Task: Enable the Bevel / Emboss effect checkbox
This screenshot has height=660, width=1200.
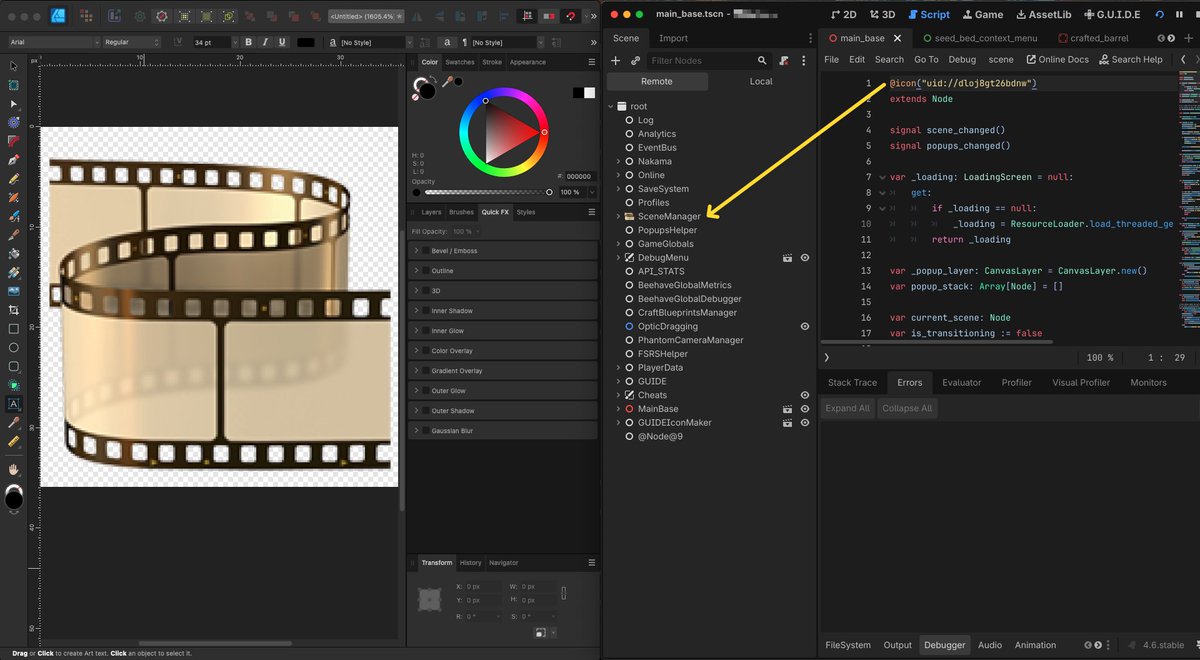Action: pyautogui.click(x=425, y=251)
